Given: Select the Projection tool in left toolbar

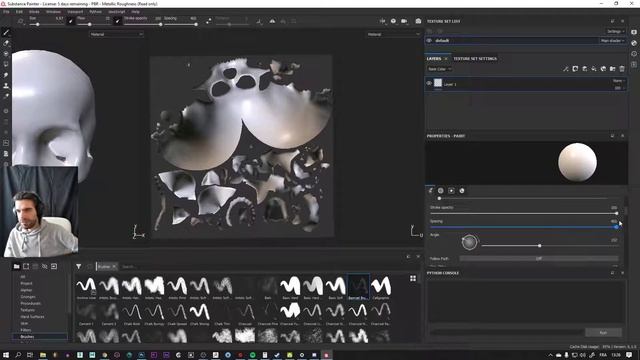Looking at the screenshot, I should coord(6,53).
